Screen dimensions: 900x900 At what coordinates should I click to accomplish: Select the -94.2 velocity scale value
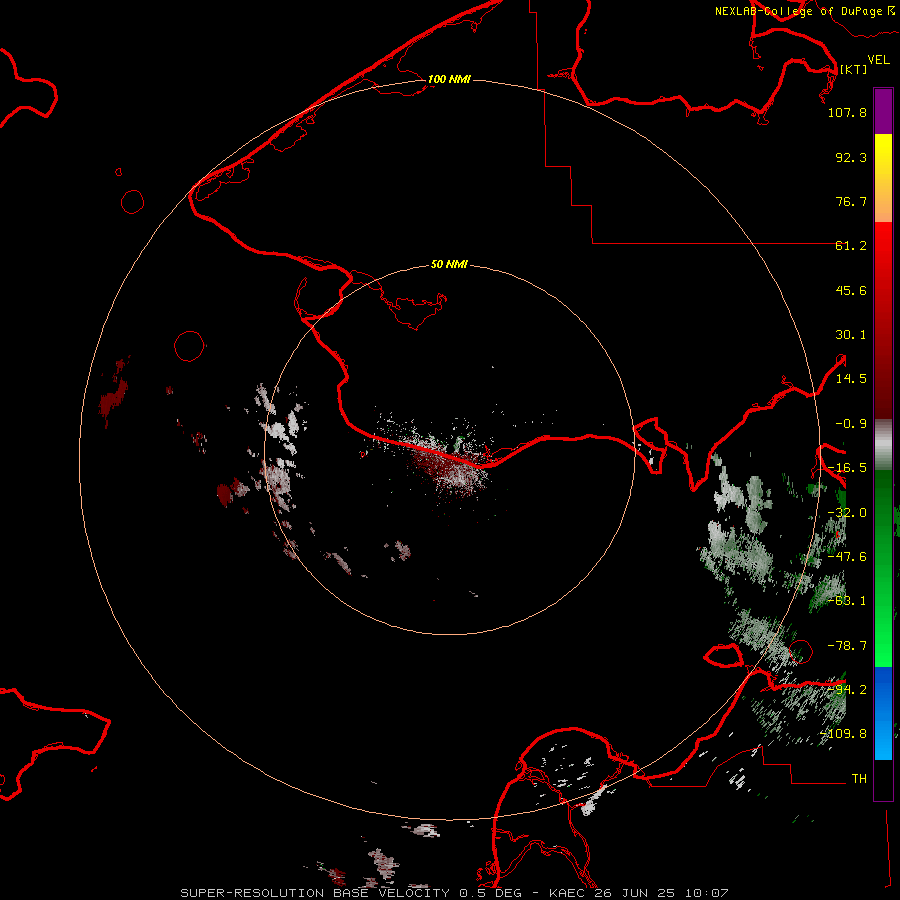[x=847, y=690]
